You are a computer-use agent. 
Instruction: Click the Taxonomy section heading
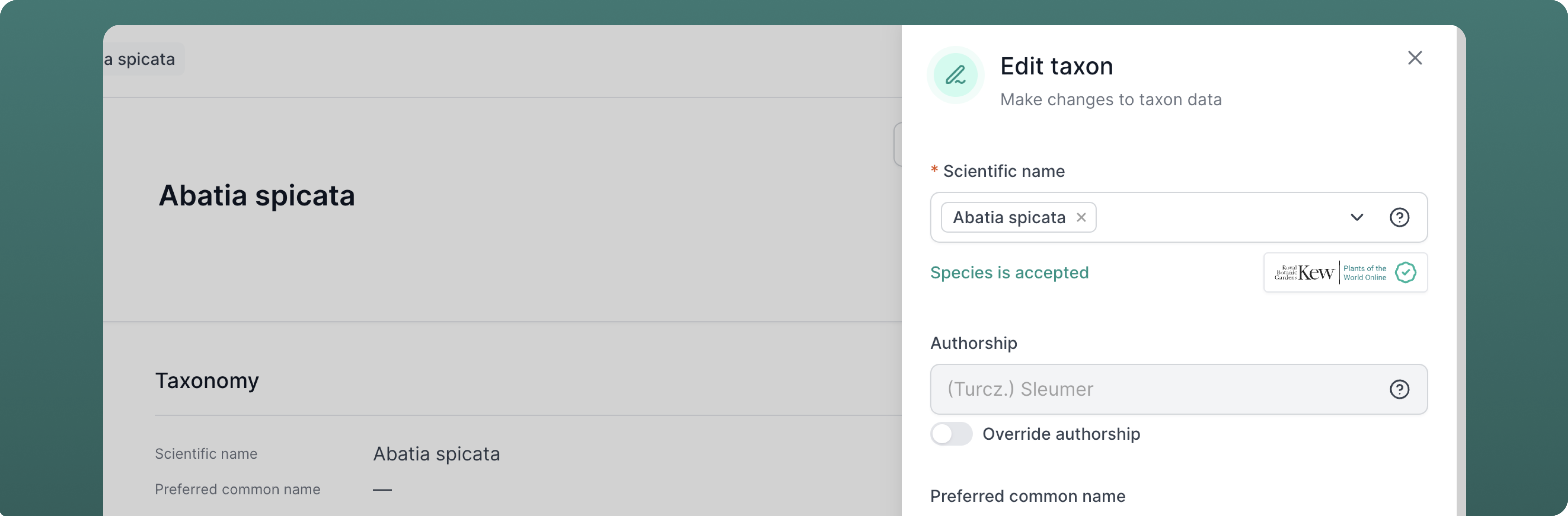(206, 381)
